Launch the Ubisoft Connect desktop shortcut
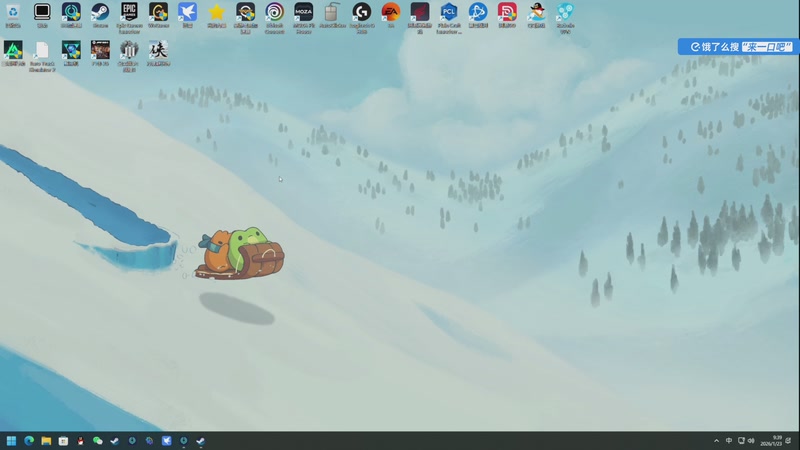Screen dimensions: 800x450 click(x=274, y=18)
